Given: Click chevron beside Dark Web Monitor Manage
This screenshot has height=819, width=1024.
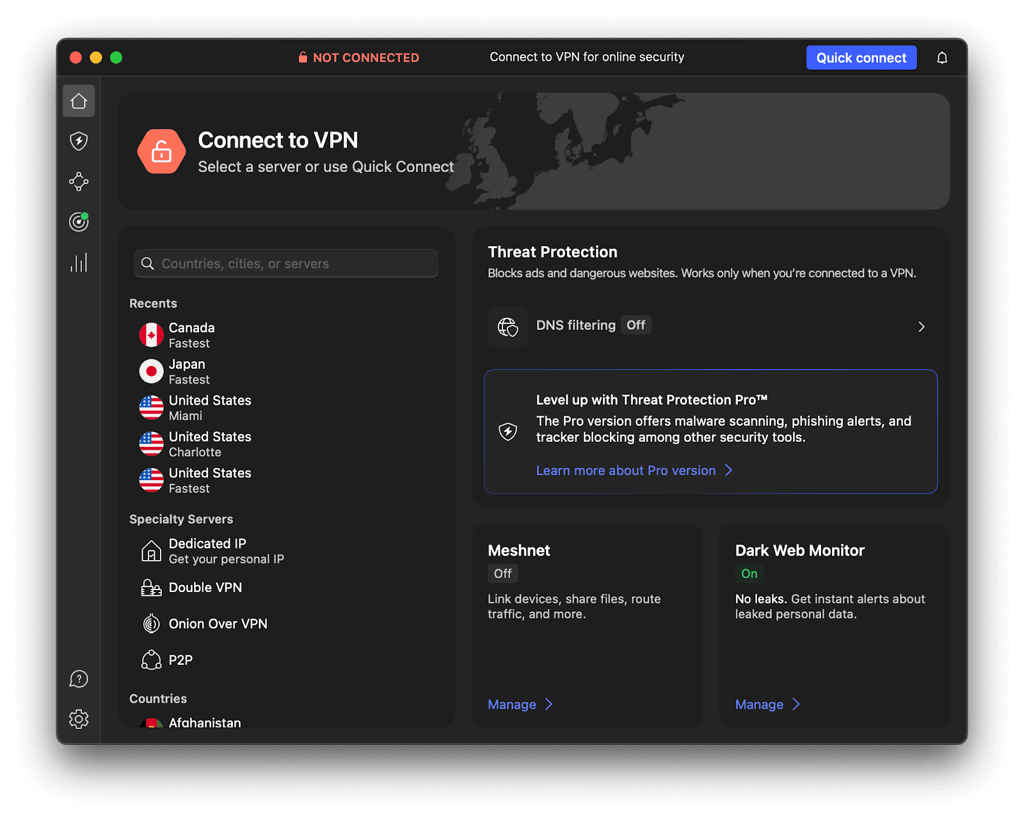Looking at the screenshot, I should coord(796,704).
